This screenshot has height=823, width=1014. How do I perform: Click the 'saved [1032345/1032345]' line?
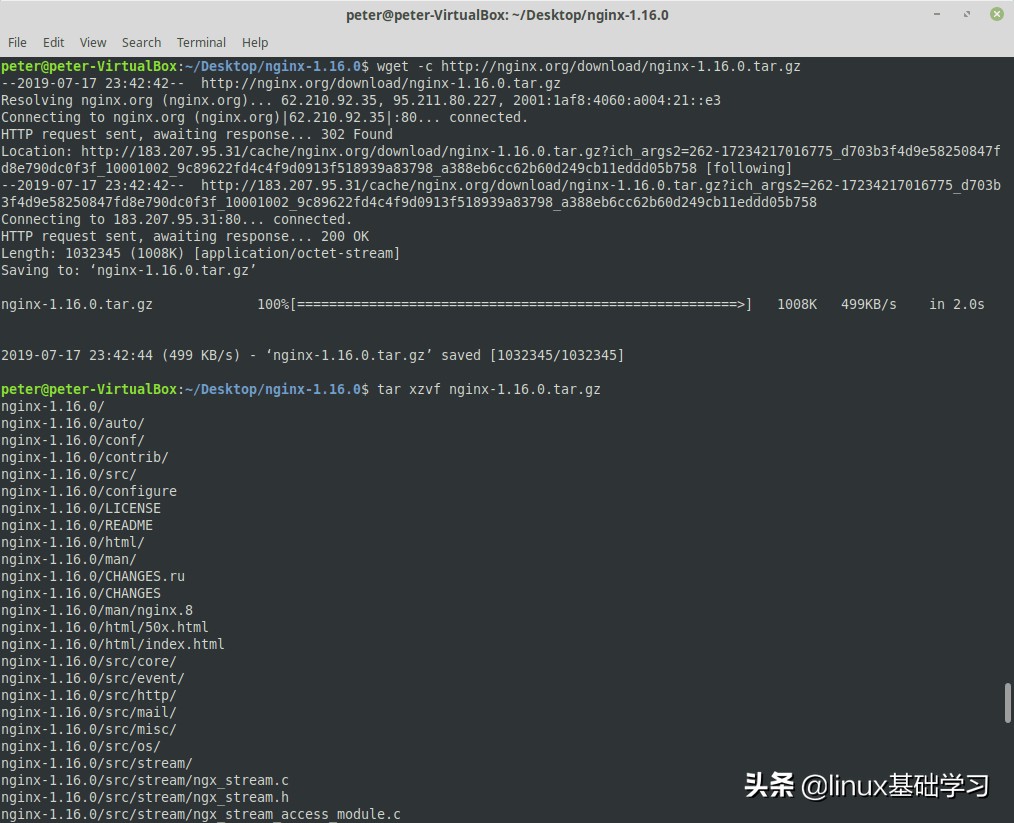point(312,356)
